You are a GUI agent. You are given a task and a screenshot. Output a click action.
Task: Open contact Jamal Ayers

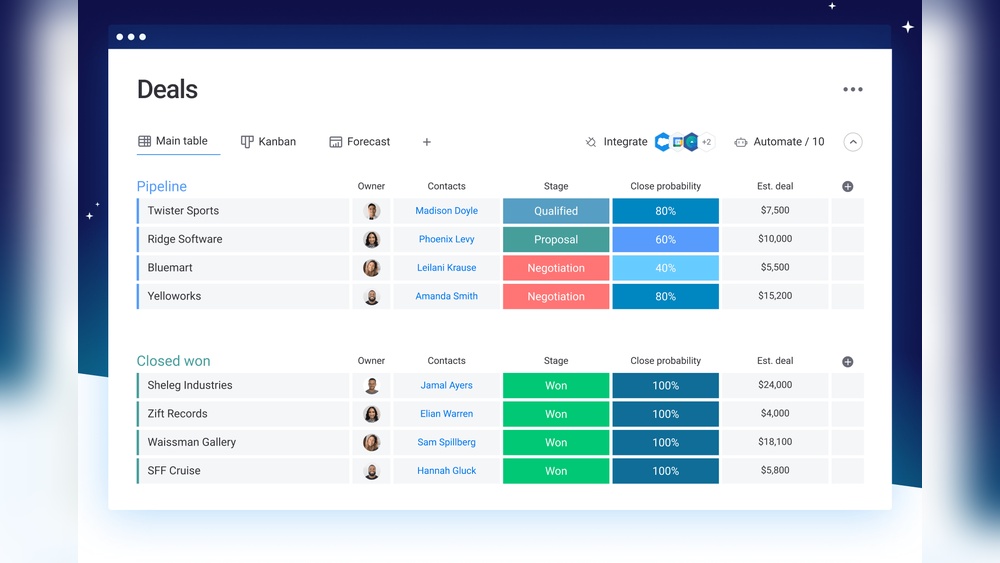point(446,385)
